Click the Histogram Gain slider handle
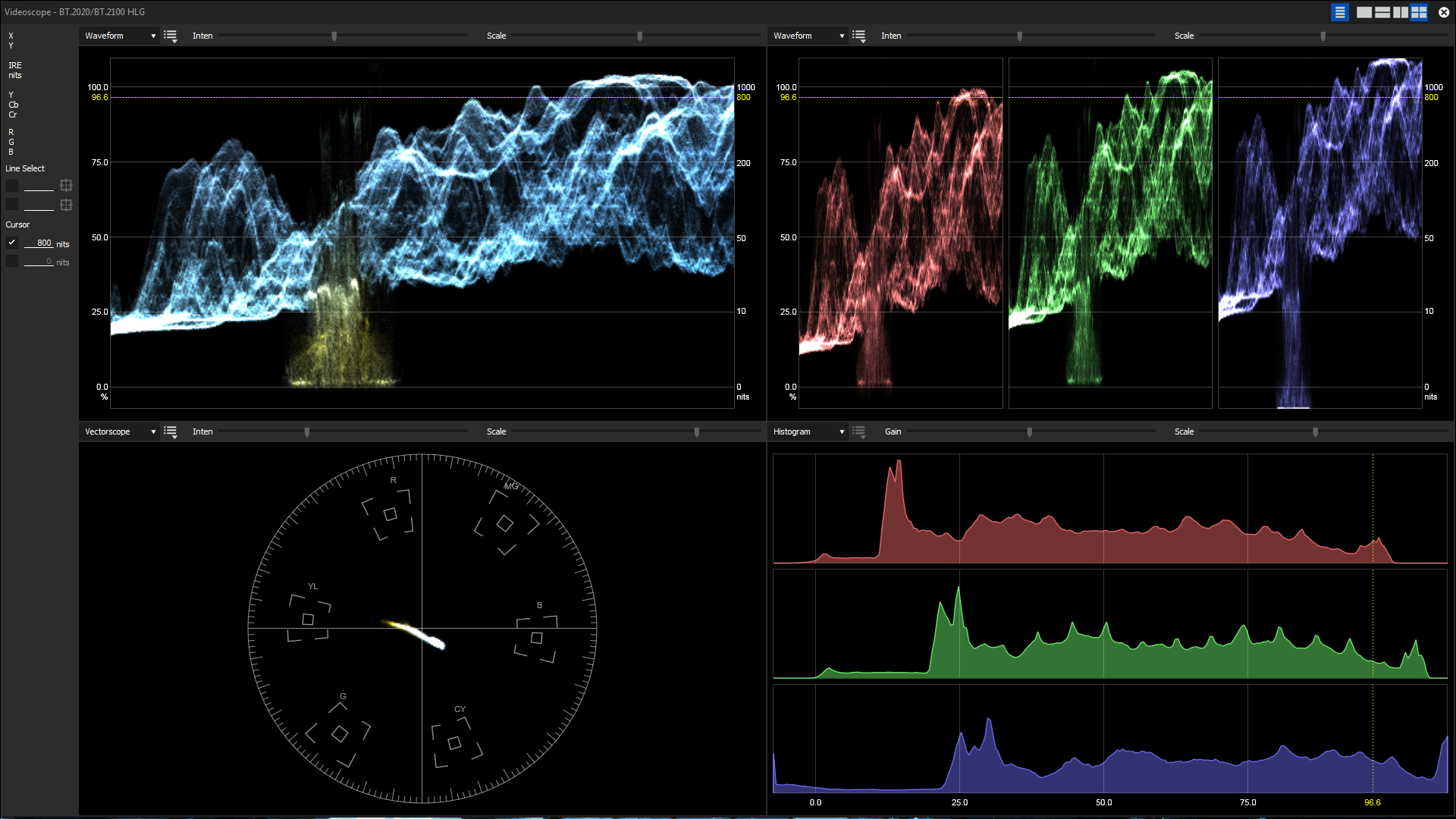Screen dimensions: 1456x819 tap(1029, 431)
